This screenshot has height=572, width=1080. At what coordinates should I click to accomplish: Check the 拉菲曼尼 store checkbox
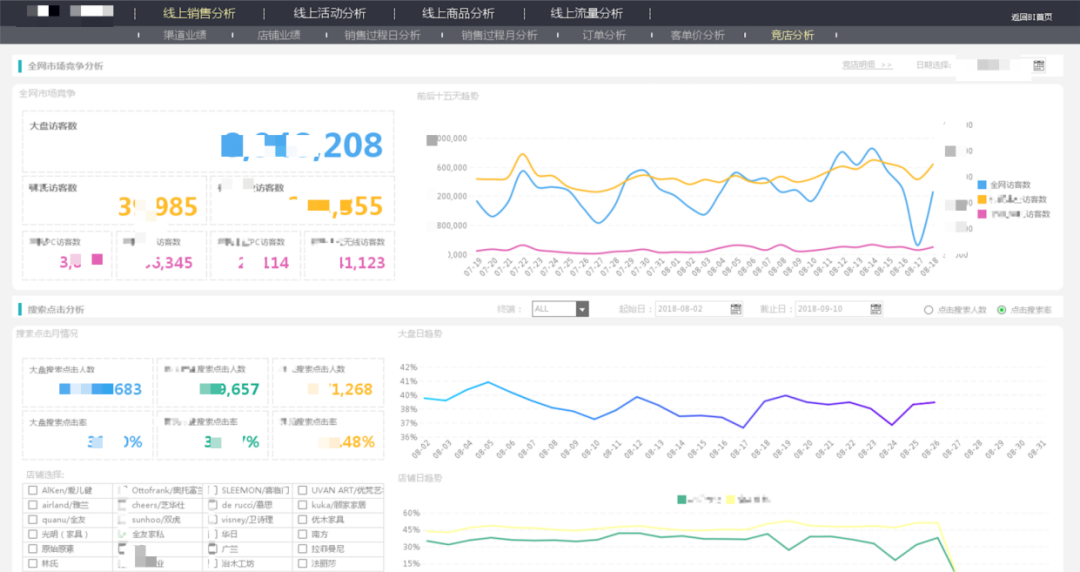coord(302,549)
